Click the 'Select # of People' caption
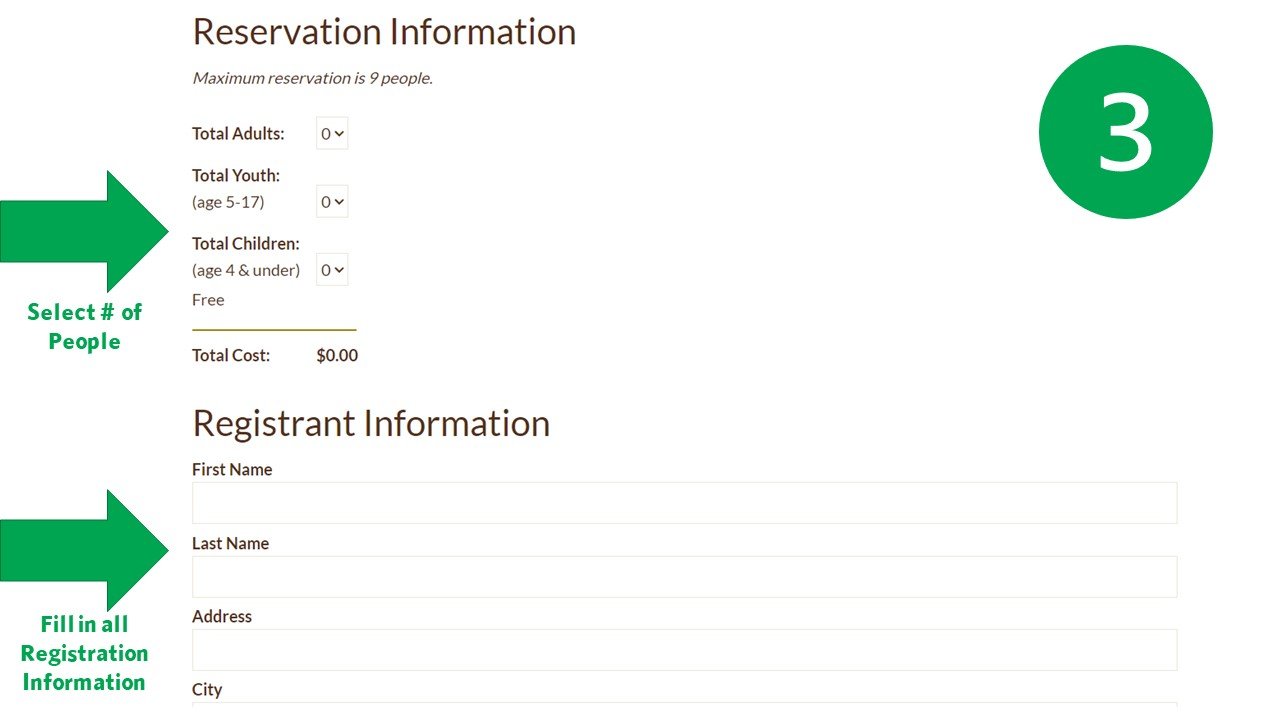The width and height of the screenshot is (1280, 720). point(85,326)
